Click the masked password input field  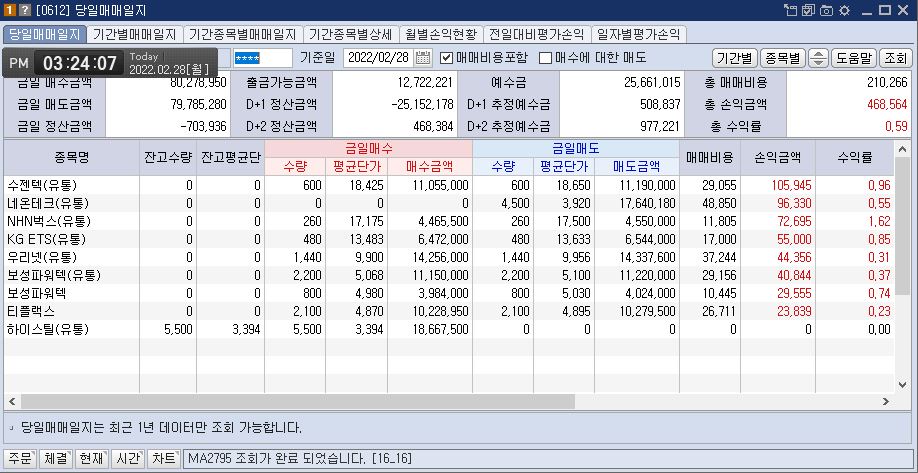[x=262, y=58]
